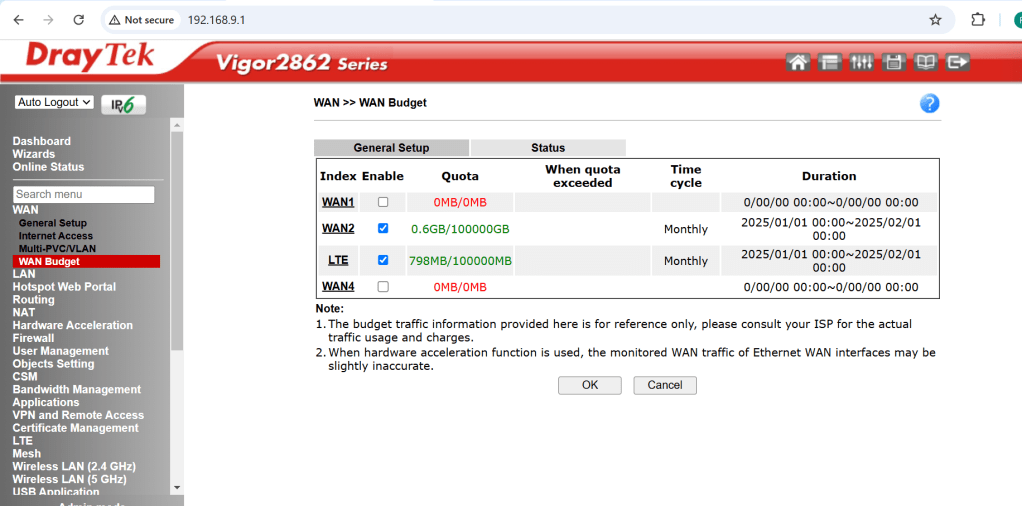Open the sliders settings icon in header
Image resolution: width=1022 pixels, height=506 pixels.
coord(862,62)
